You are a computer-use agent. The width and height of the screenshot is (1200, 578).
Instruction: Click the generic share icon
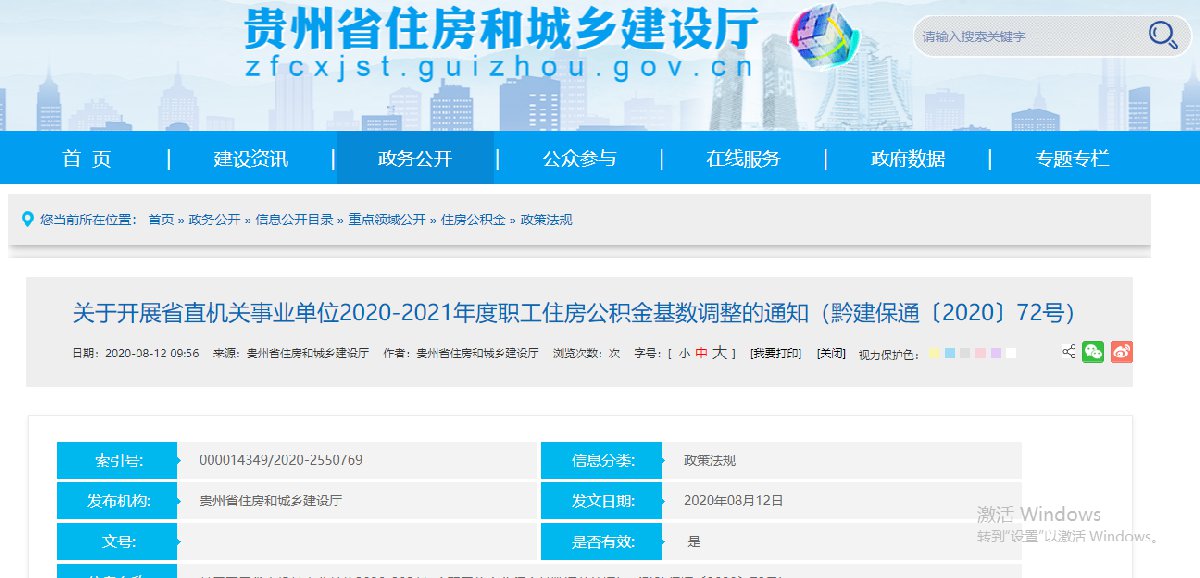(x=1068, y=352)
